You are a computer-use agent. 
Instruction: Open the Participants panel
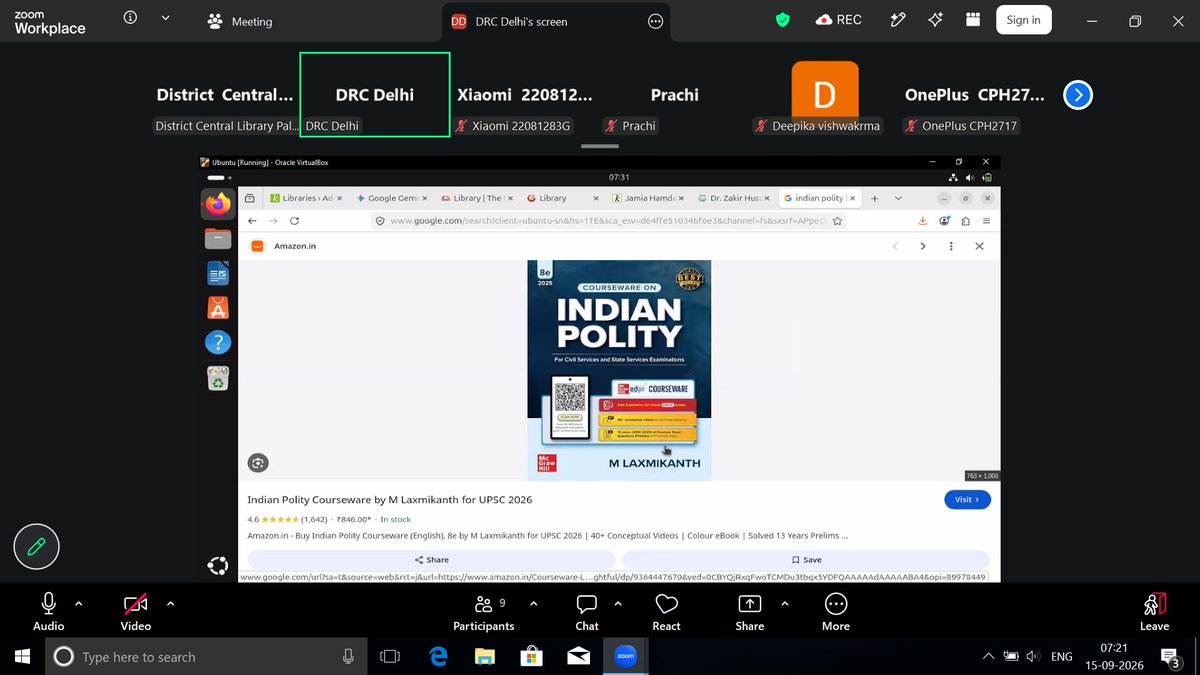click(484, 612)
